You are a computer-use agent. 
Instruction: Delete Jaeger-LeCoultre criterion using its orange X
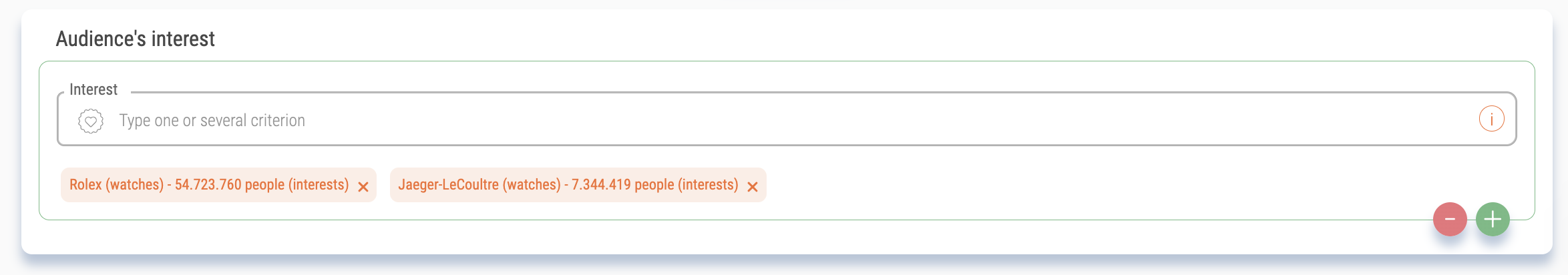753,187
